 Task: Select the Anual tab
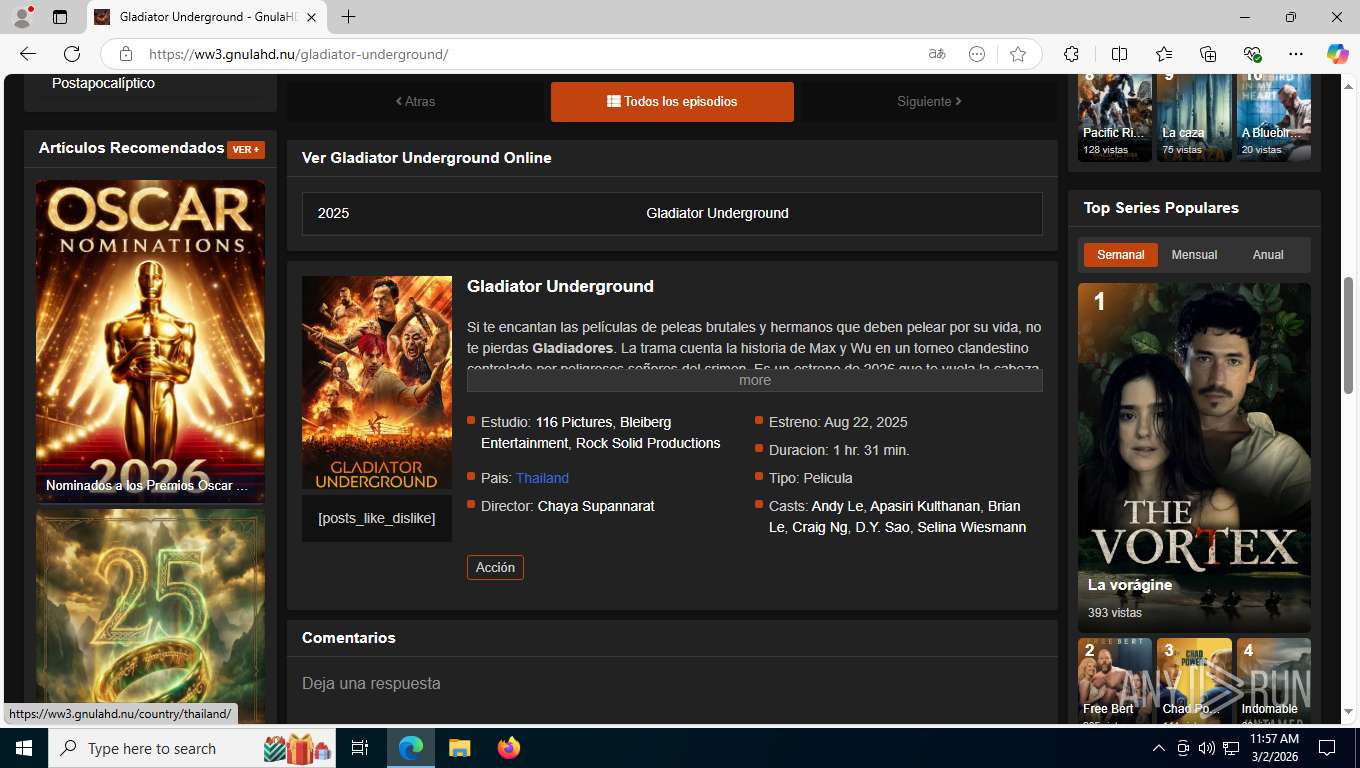coord(1268,254)
